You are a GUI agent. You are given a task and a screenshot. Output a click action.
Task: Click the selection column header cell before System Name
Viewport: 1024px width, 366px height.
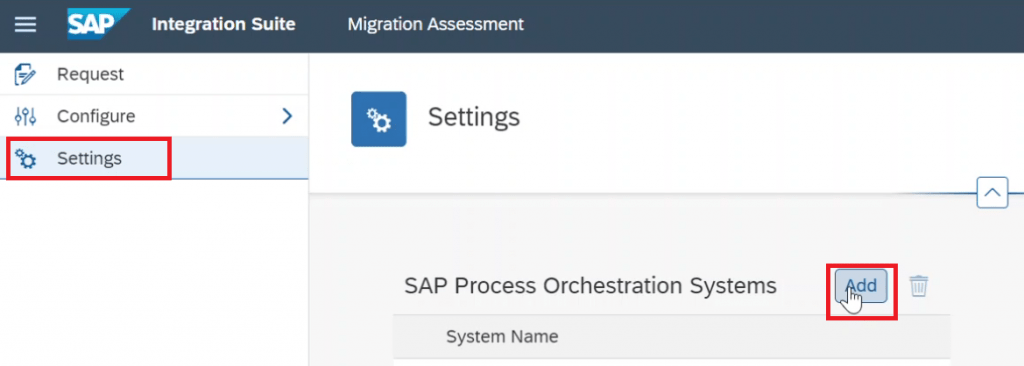[414, 337]
